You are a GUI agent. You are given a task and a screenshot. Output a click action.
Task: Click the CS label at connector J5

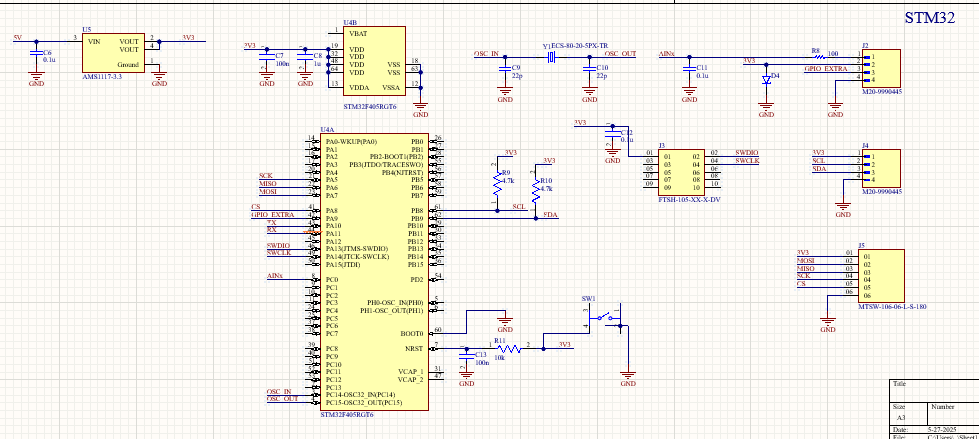(x=802, y=284)
